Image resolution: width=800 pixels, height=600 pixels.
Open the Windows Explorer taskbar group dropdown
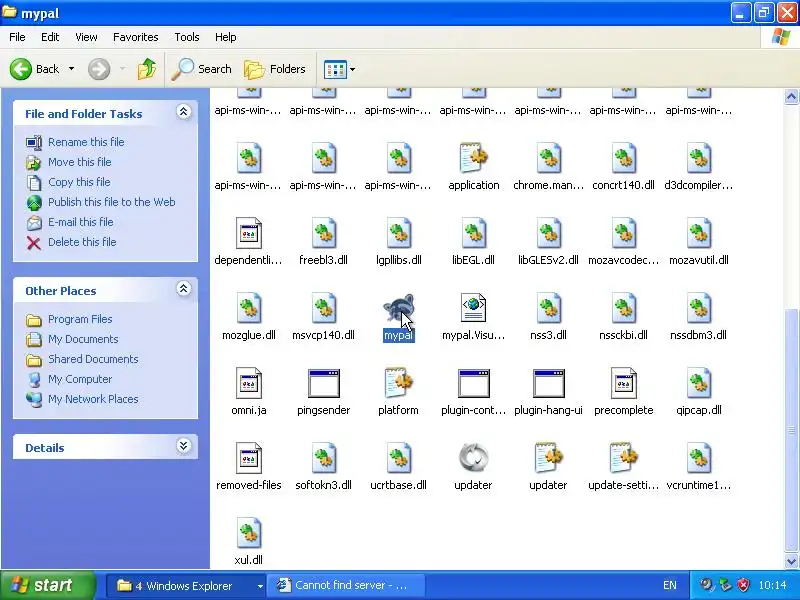[x=260, y=586]
